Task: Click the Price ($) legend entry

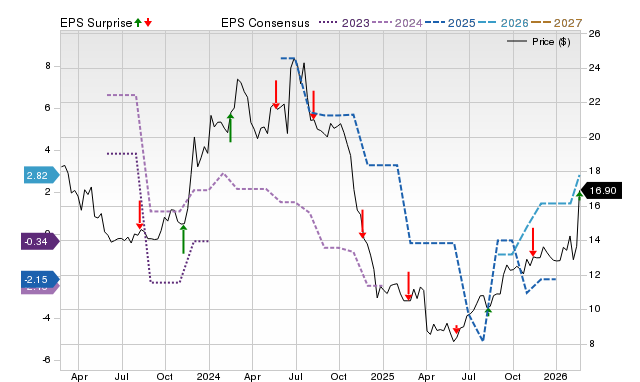Action: pyautogui.click(x=539, y=42)
